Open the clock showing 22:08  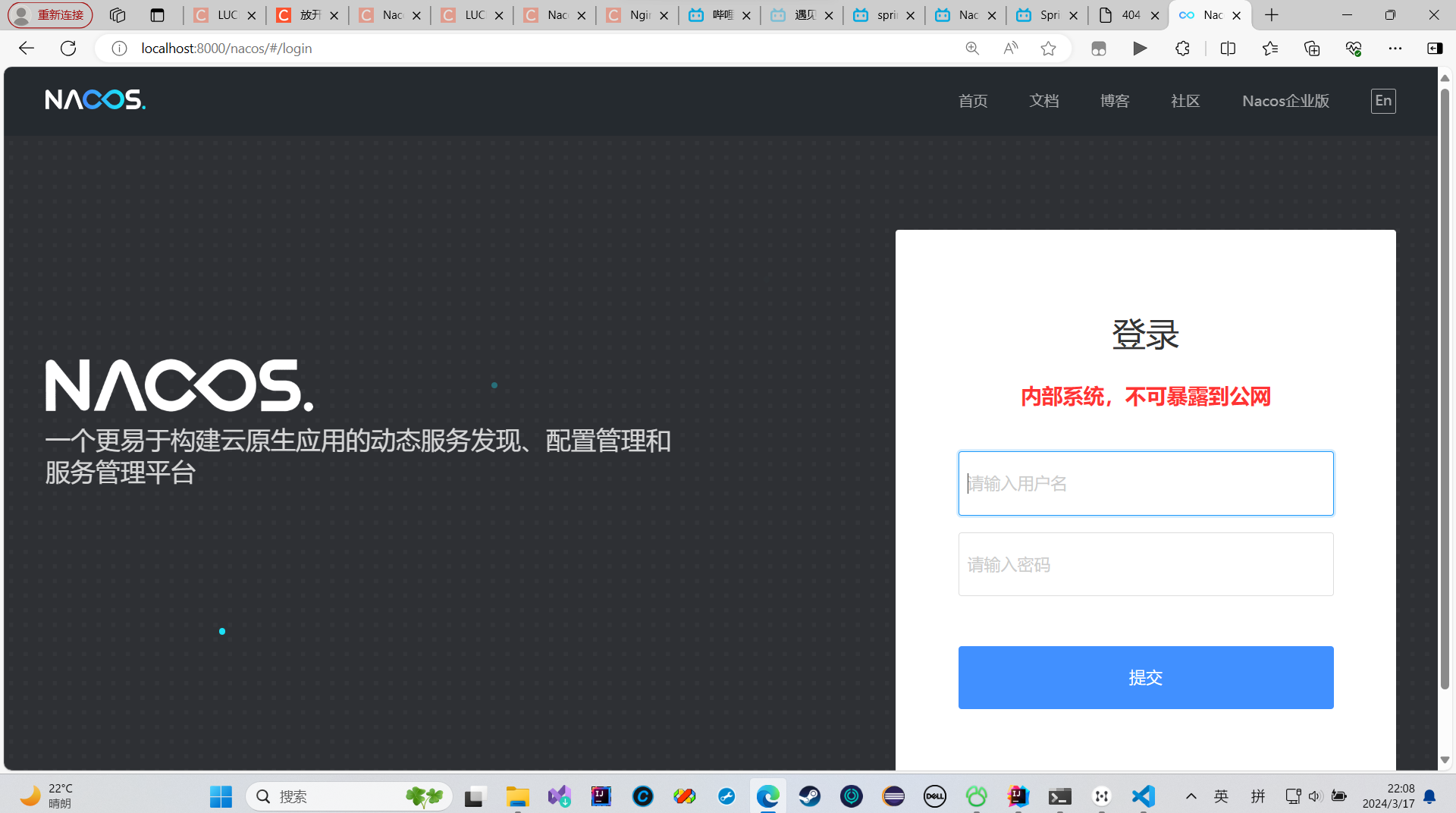coord(1388,796)
